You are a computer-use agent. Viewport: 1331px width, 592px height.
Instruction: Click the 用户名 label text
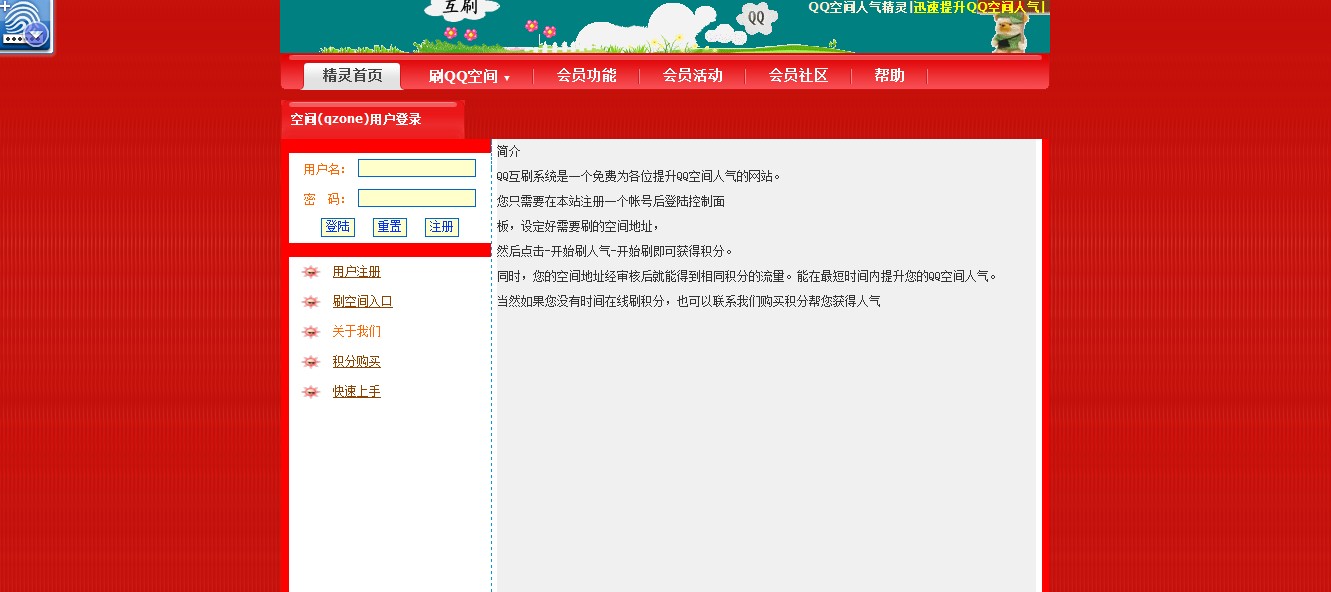click(324, 169)
